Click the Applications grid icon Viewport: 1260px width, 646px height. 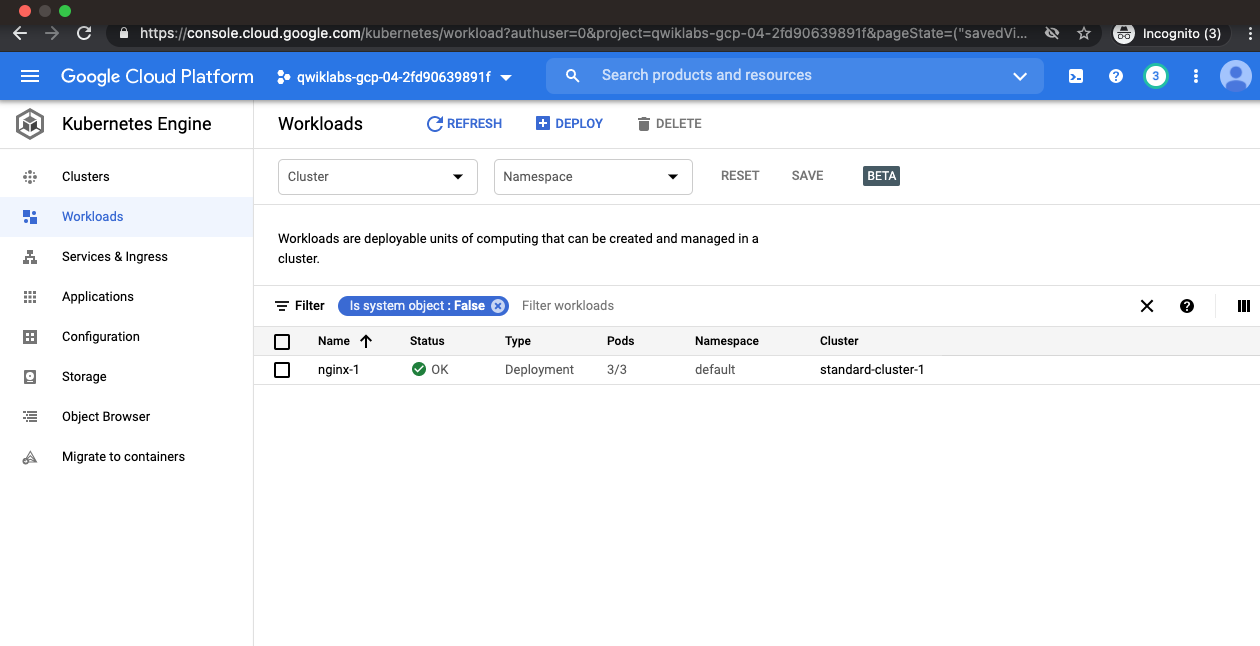coord(30,297)
